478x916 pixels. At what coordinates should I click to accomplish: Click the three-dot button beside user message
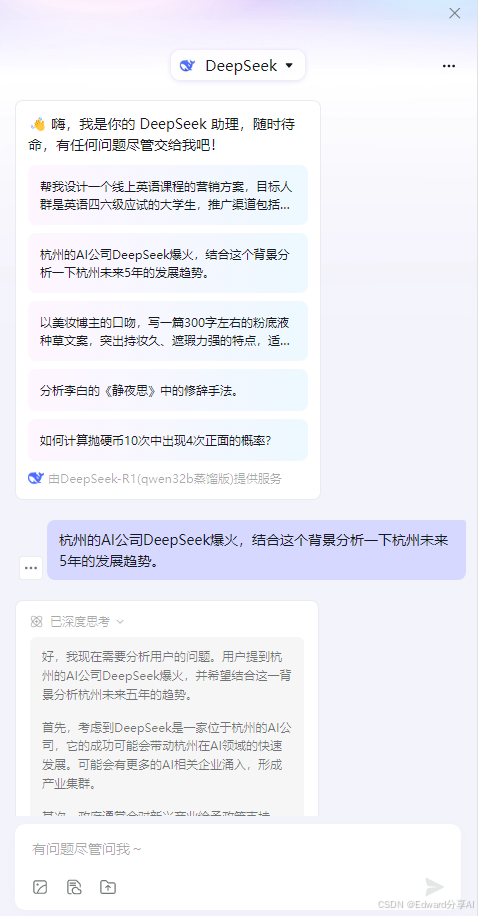(31, 568)
